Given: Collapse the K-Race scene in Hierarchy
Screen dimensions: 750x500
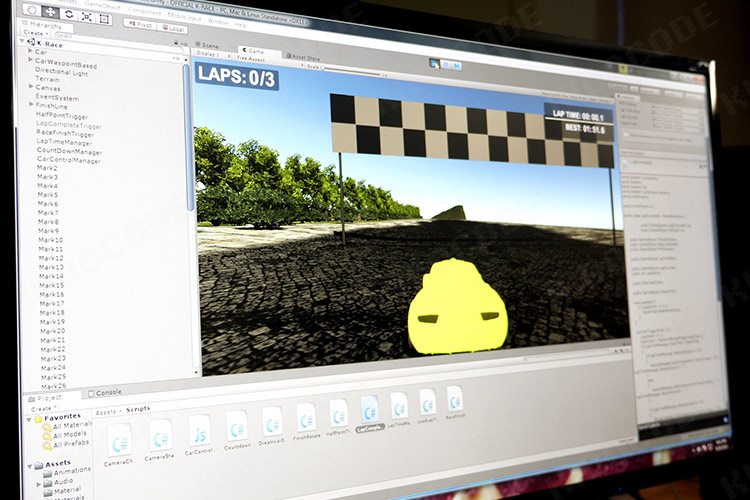Looking at the screenshot, I should [x=22, y=42].
